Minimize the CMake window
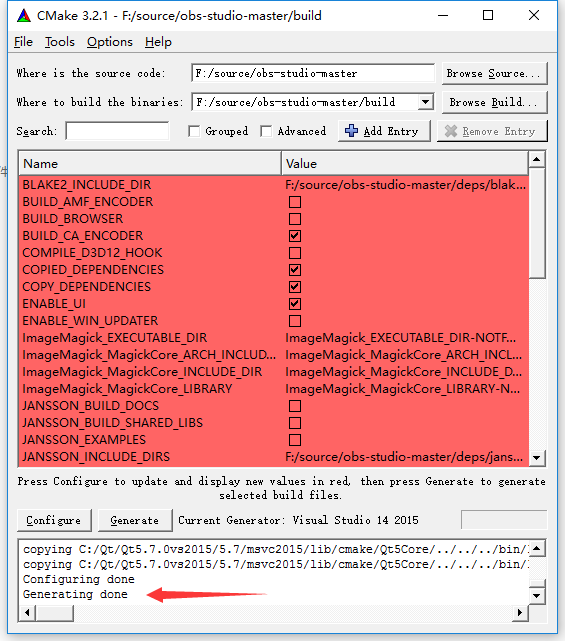This screenshot has width=565, height=641. click(443, 16)
